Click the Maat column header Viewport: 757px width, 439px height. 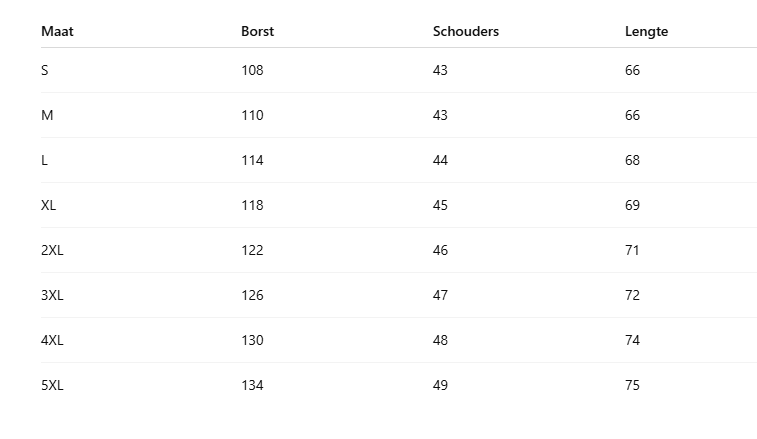click(x=57, y=31)
